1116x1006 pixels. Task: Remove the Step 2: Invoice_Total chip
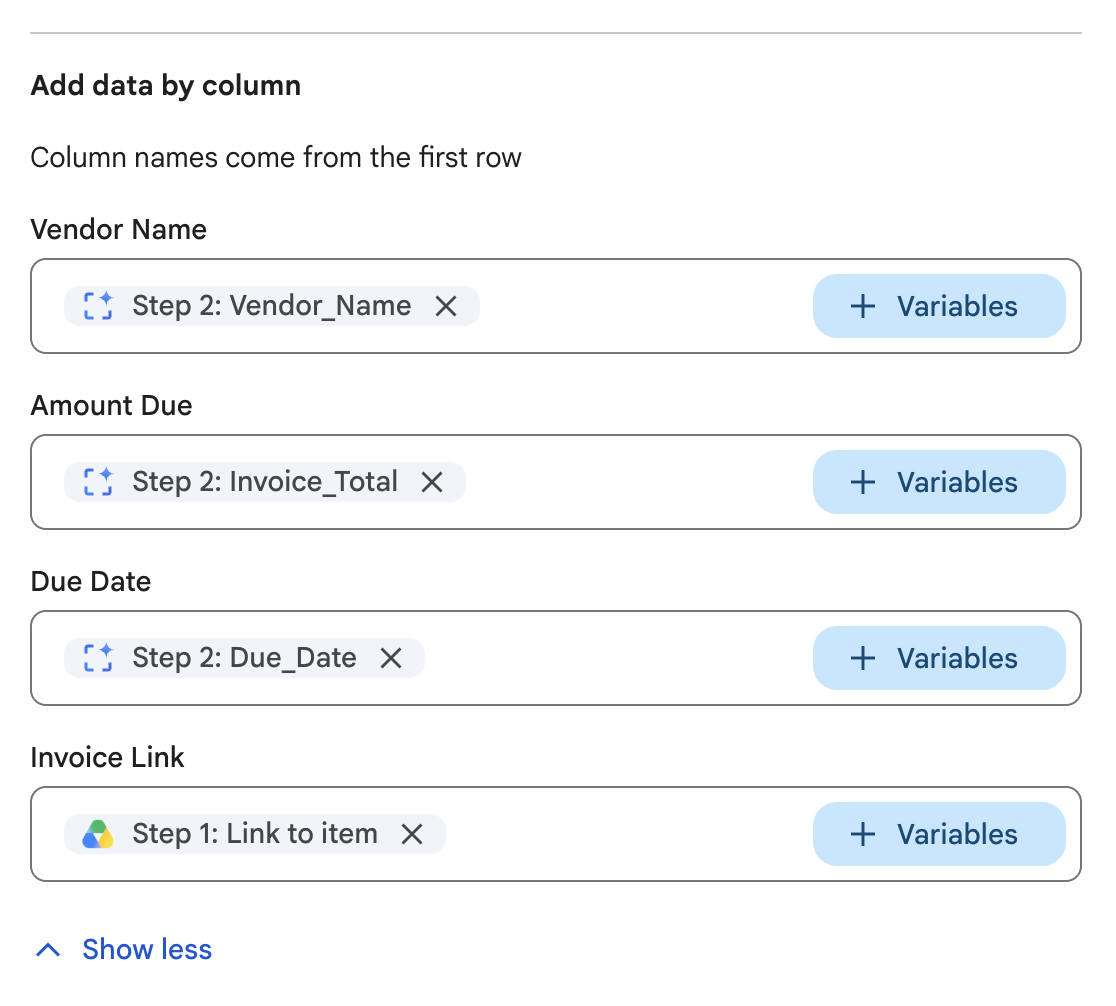pos(432,482)
